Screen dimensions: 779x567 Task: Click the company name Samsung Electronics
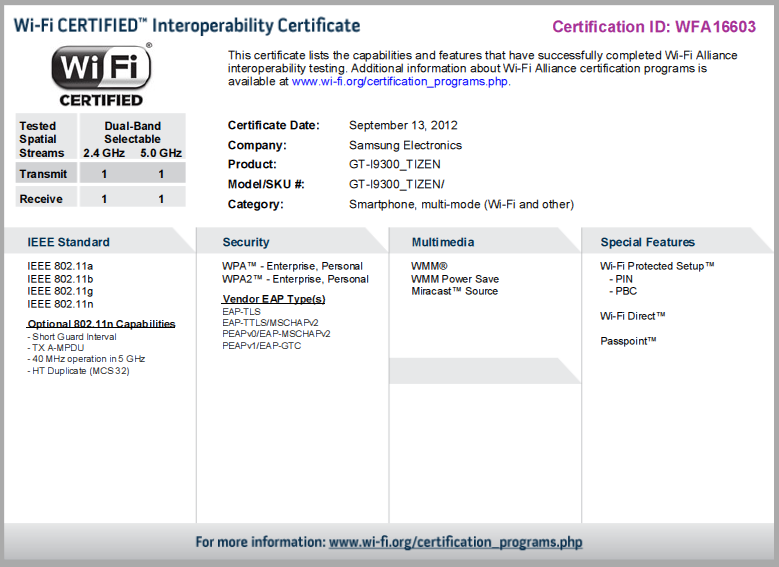405,145
